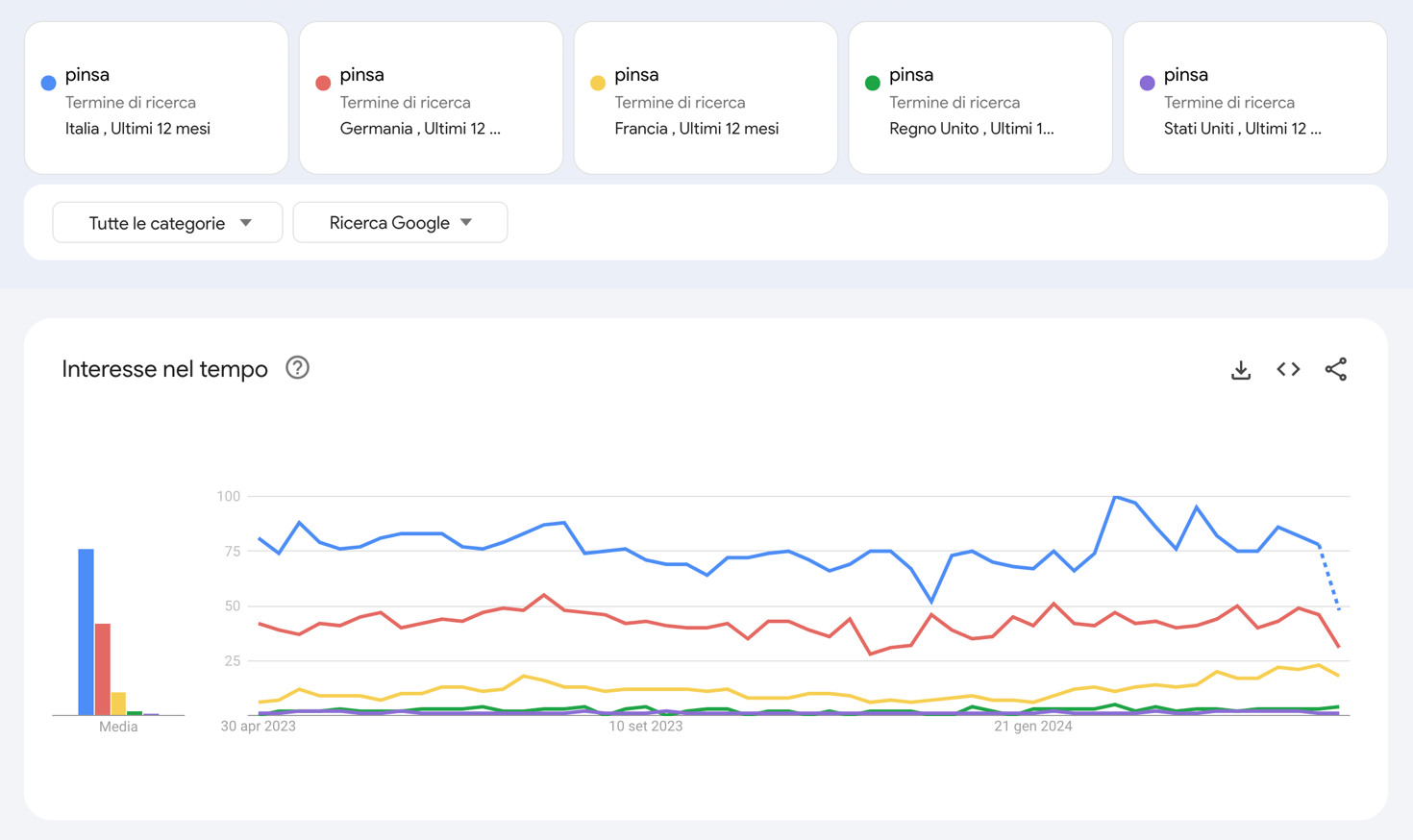
Task: Share the Interesse nel tempo chart
Action: [x=1335, y=369]
